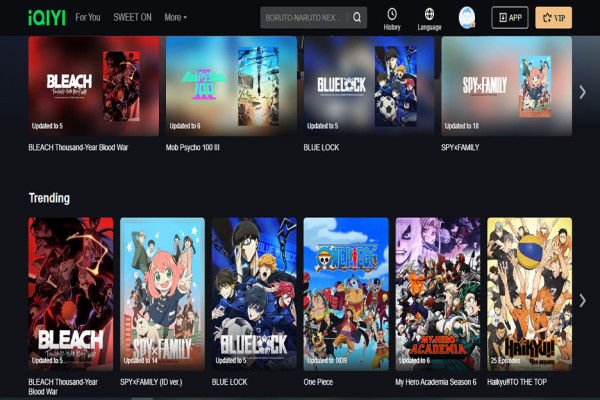Click the VIP button

pos(553,18)
